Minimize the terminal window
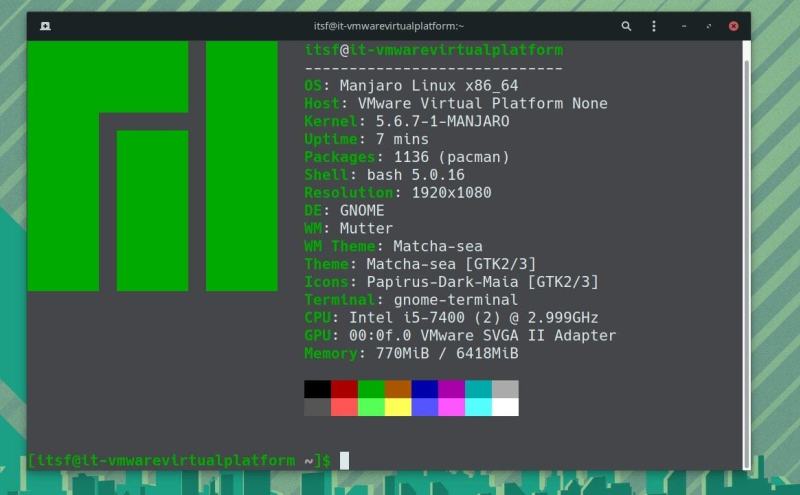This screenshot has width=800, height=495. [685, 26]
